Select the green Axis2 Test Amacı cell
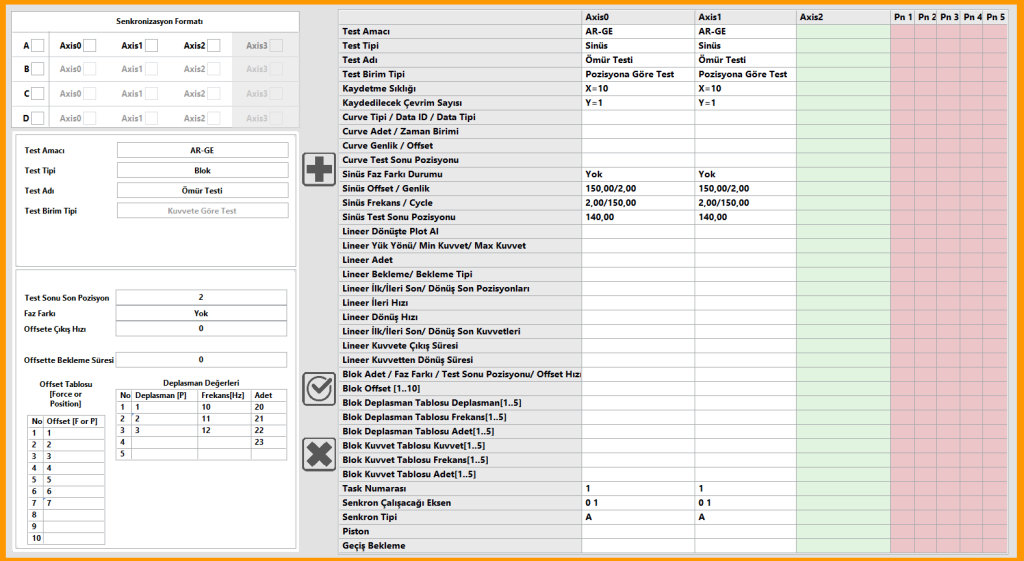This screenshot has width=1024, height=561. point(842,31)
